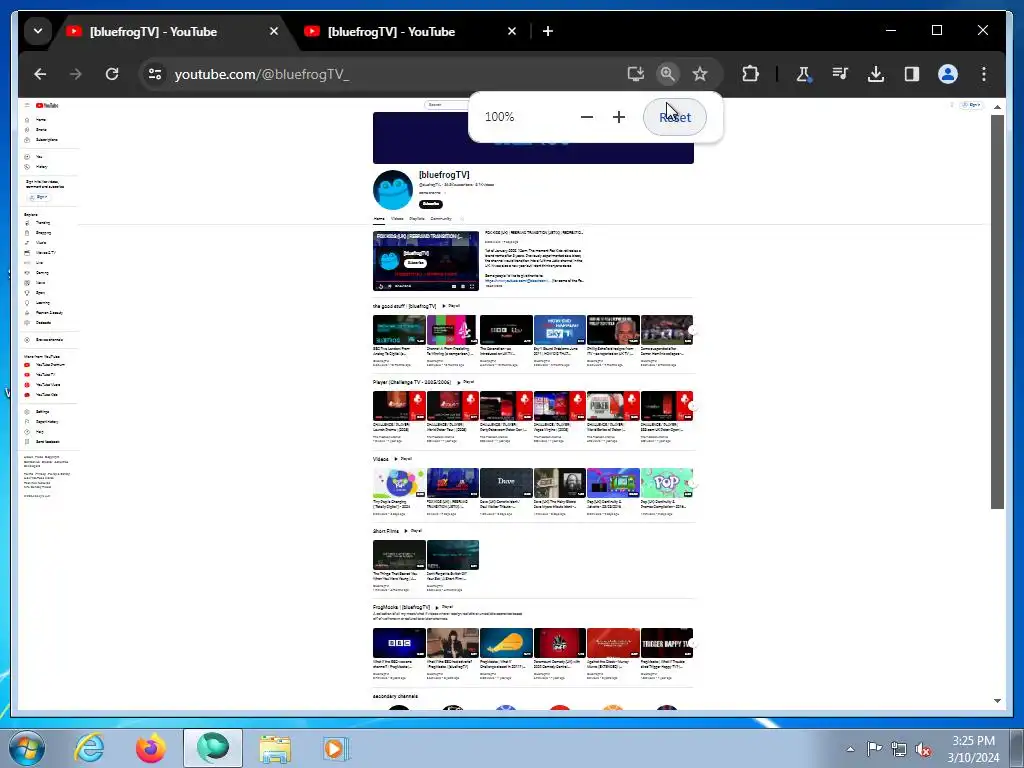Select the channel Home tab
Image resolution: width=1024 pixels, height=768 pixels.
click(379, 219)
